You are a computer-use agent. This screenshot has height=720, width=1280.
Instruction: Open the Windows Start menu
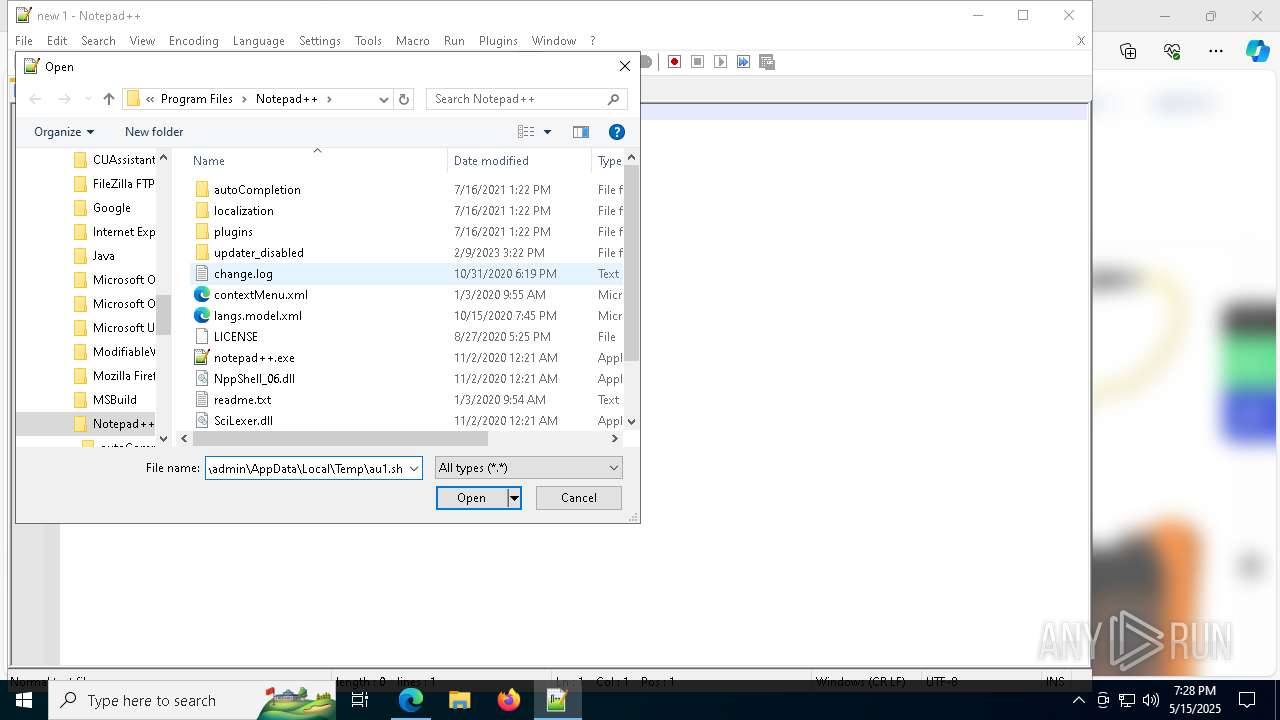click(x=23, y=700)
